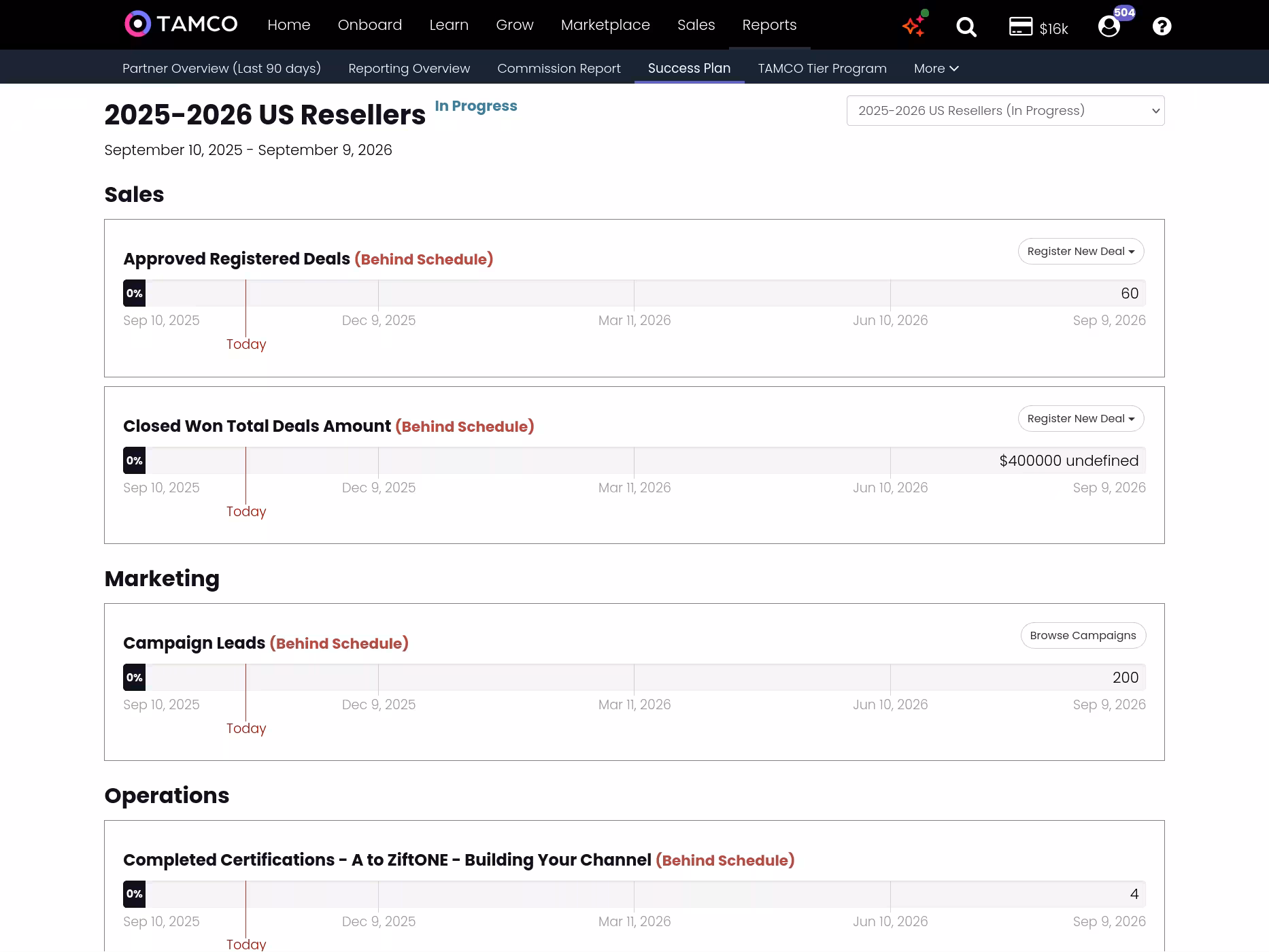The height and width of the screenshot is (952, 1269).
Task: Select the Reporting Overview tab
Action: (x=409, y=69)
